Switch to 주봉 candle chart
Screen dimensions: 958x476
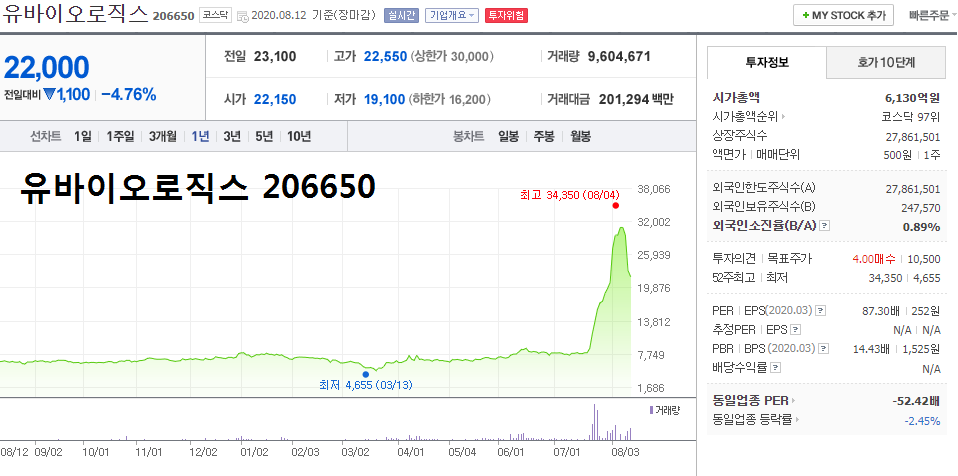[544, 136]
